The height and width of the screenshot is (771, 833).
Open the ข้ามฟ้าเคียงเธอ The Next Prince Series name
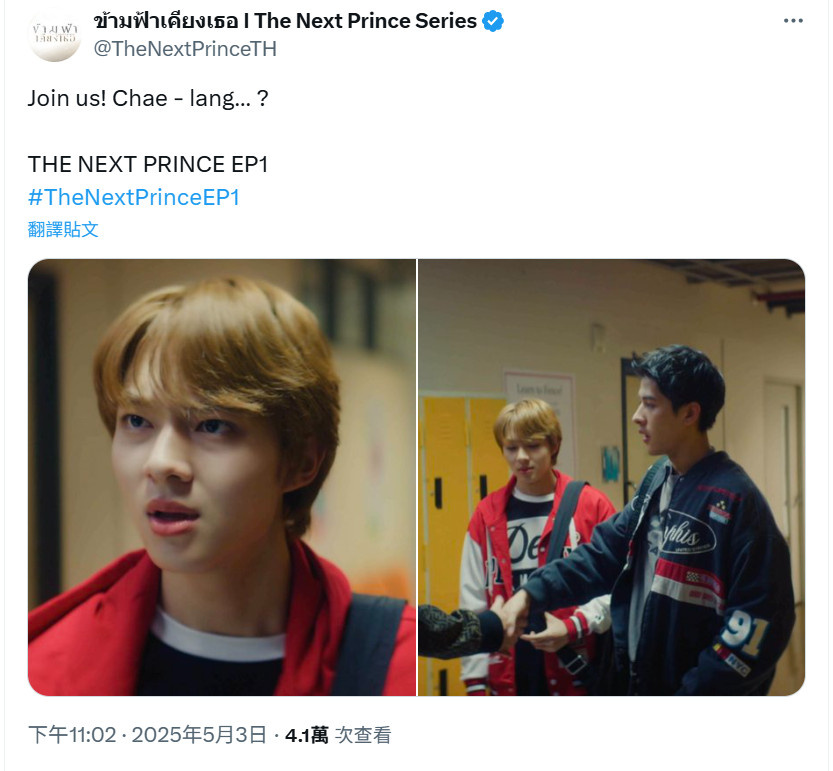(x=285, y=21)
